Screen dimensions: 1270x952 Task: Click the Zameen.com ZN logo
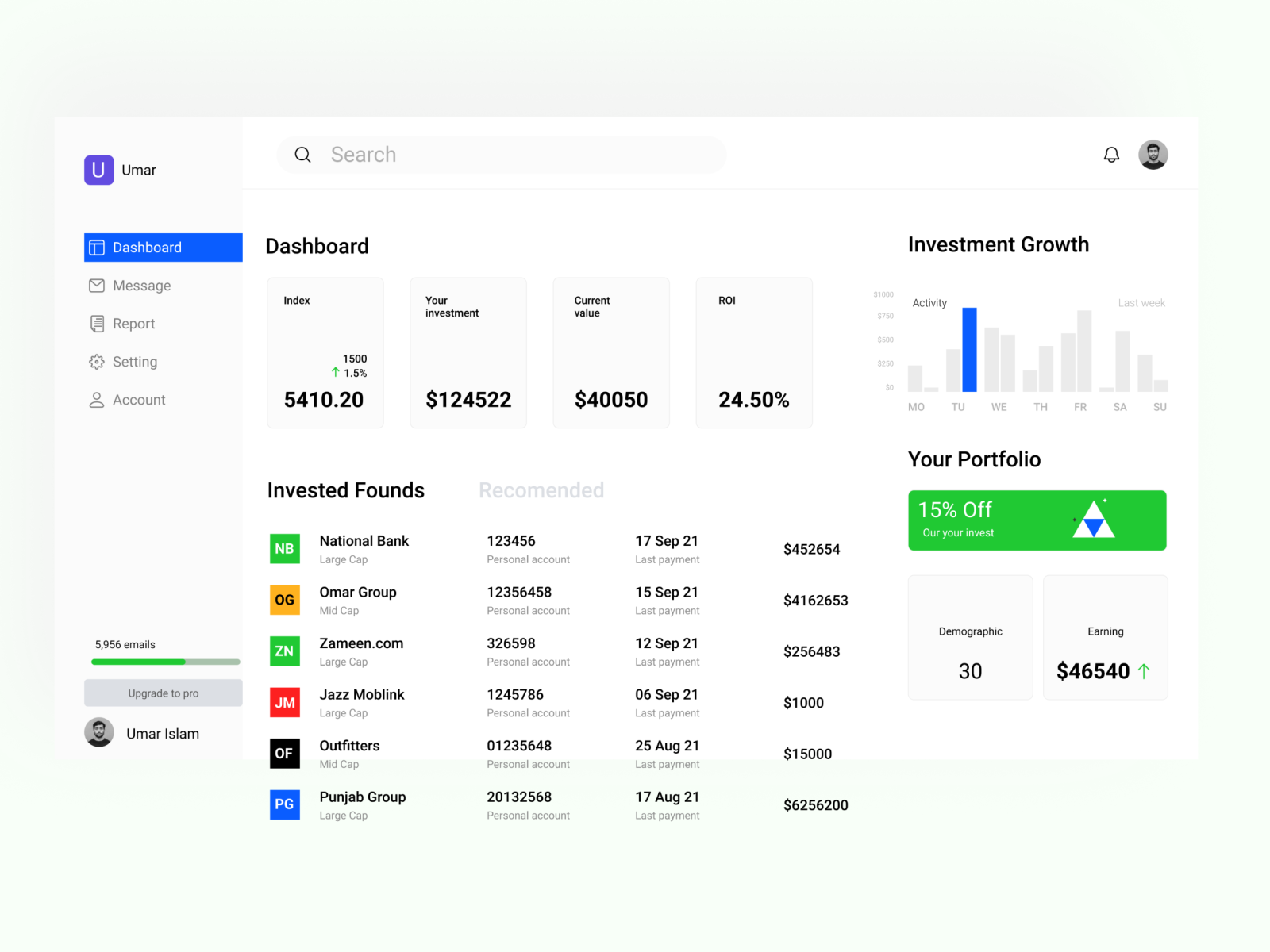click(x=284, y=651)
